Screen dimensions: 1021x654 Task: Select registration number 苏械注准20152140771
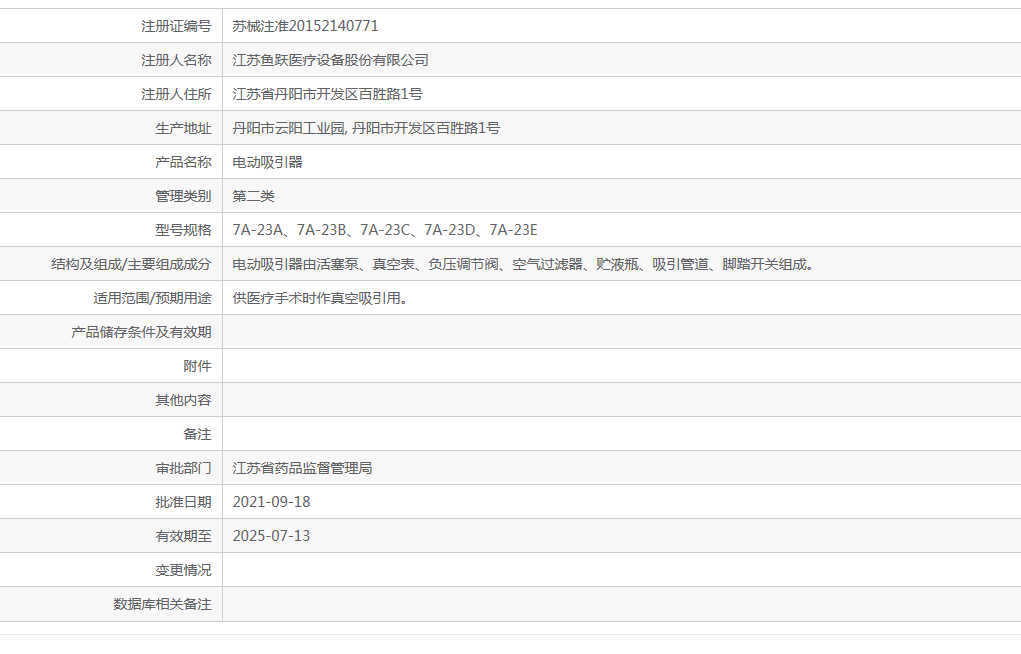305,26
